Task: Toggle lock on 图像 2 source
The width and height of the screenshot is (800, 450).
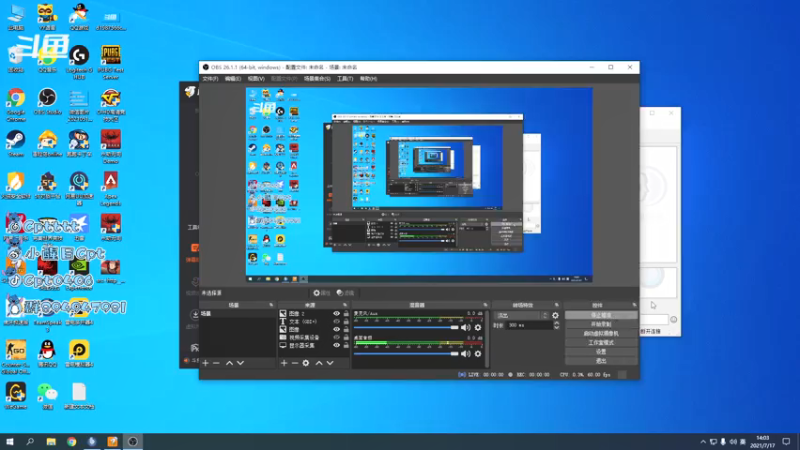Action: point(346,314)
